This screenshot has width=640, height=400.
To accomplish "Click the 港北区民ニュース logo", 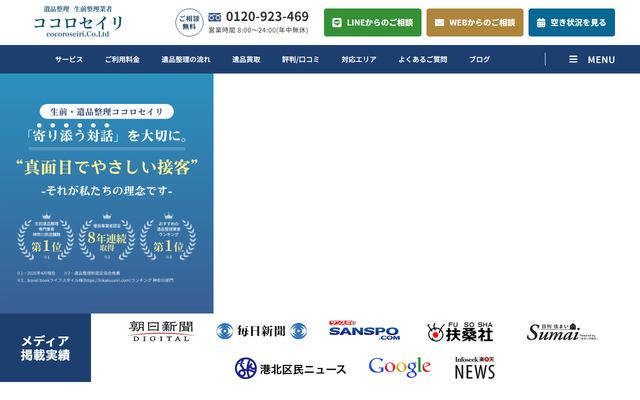I will pos(290,368).
